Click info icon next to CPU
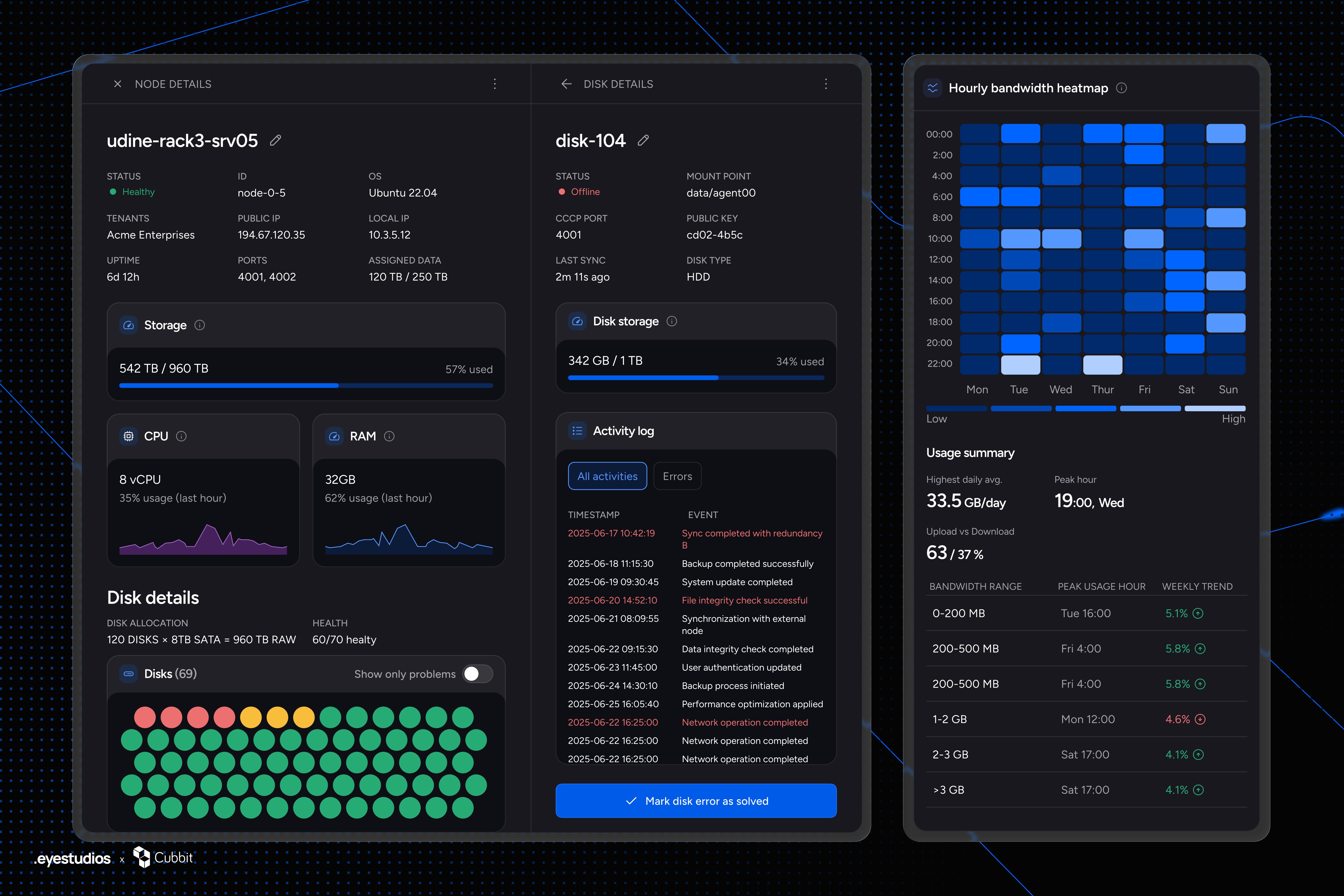Screen dimensions: 1344x896 coord(181,437)
